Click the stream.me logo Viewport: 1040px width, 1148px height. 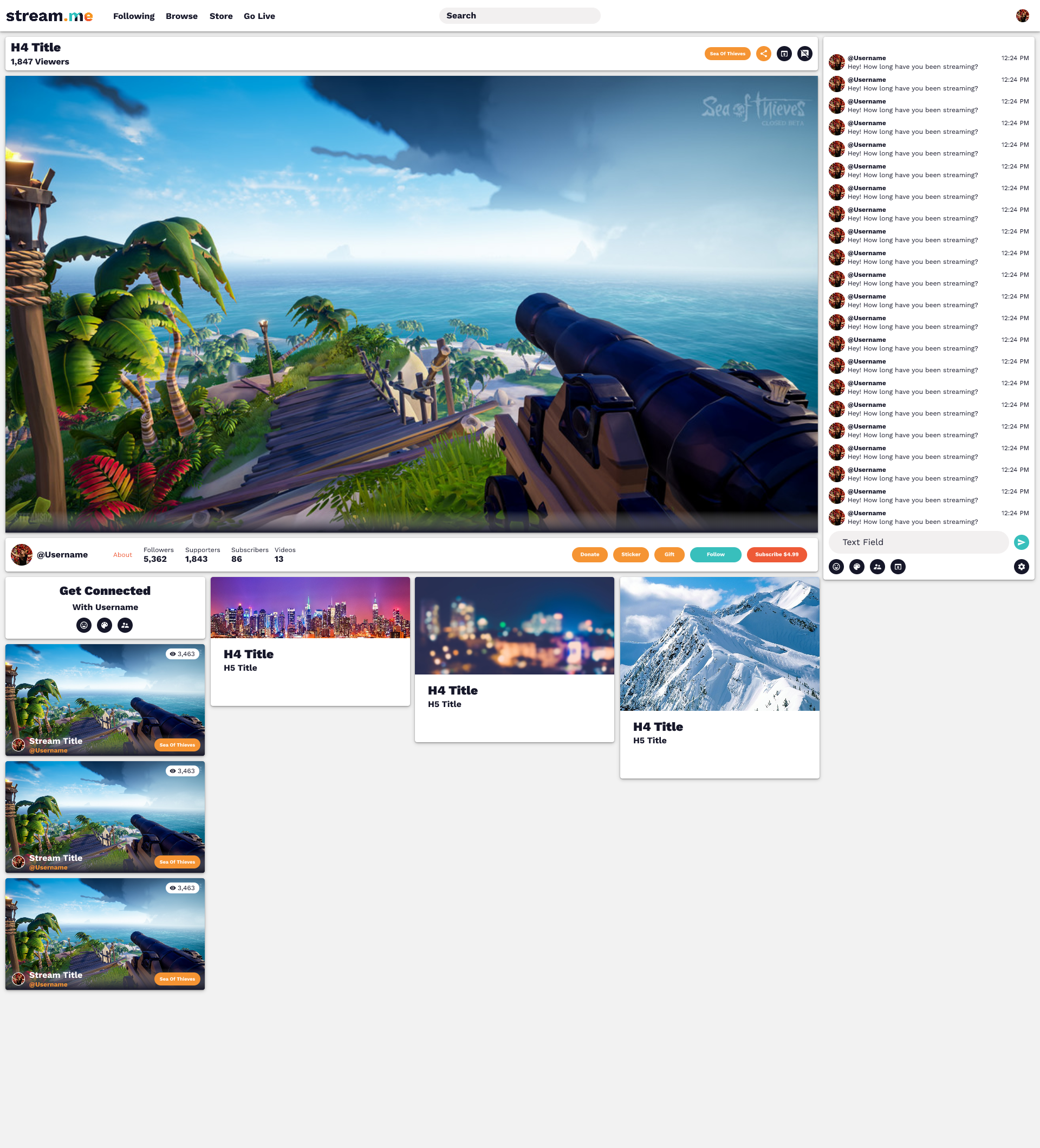click(x=49, y=15)
